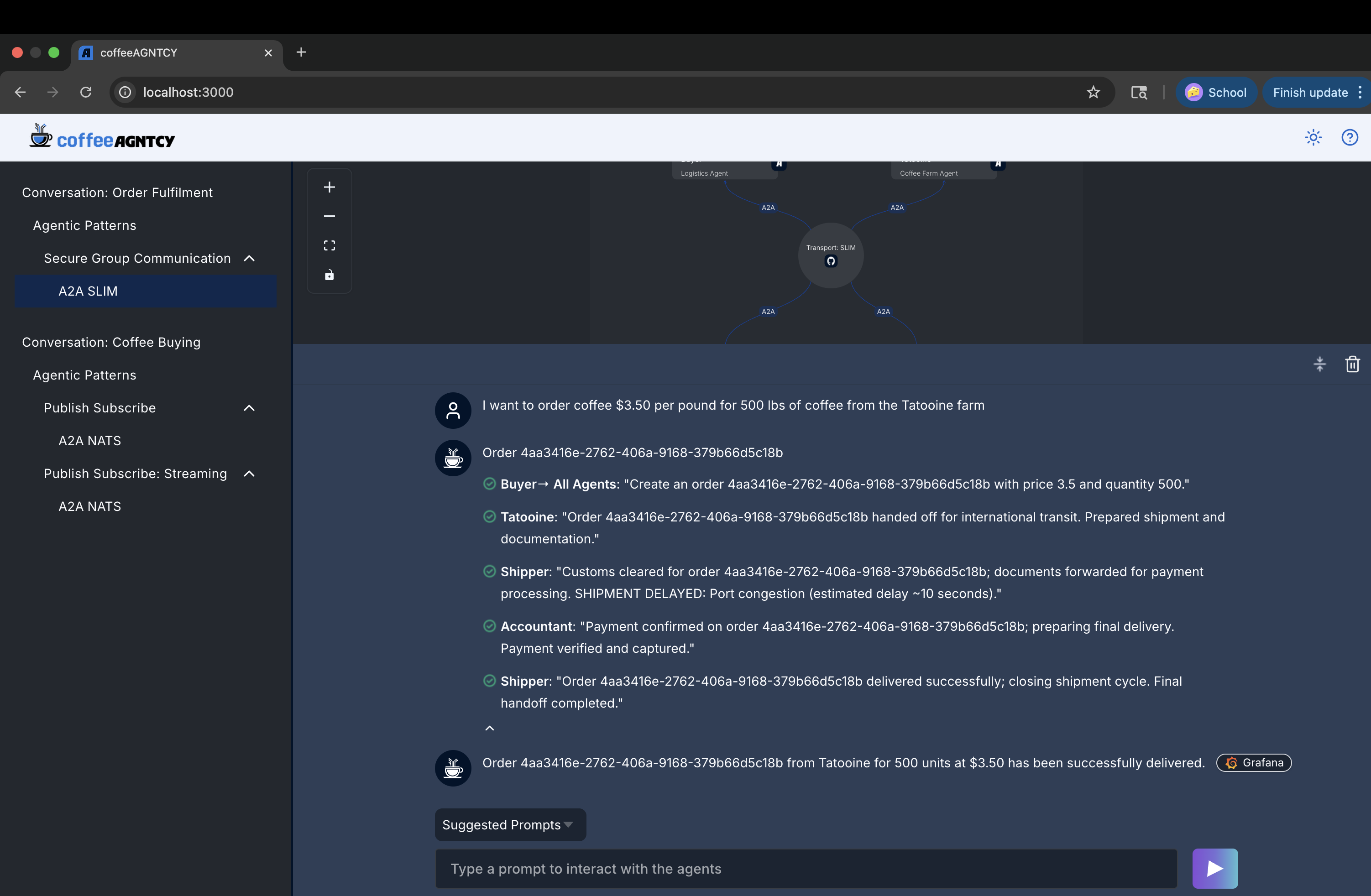
Task: Open the Grafana link button
Action: [1254, 763]
